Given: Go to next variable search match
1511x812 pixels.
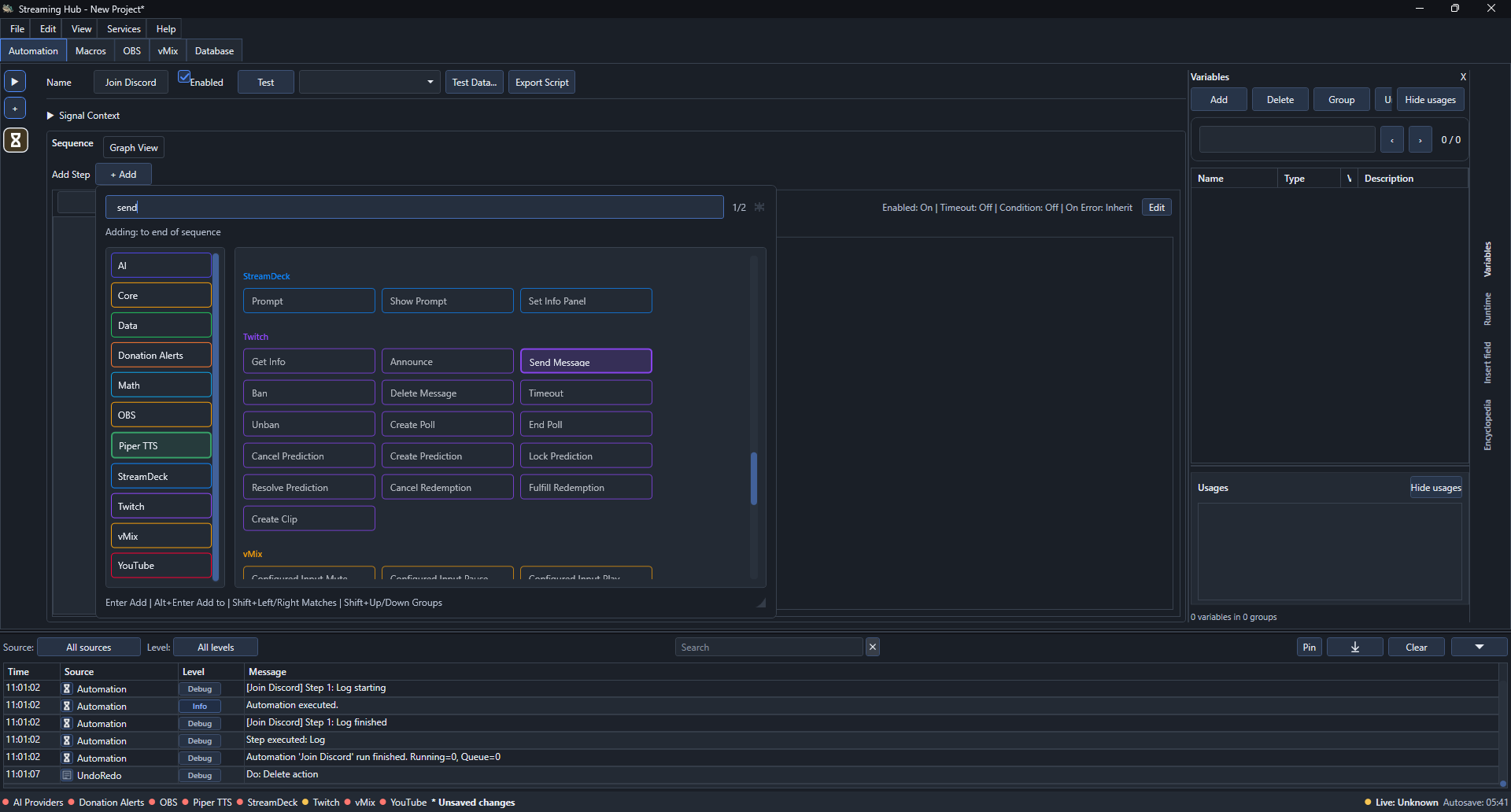Looking at the screenshot, I should click(x=1420, y=140).
